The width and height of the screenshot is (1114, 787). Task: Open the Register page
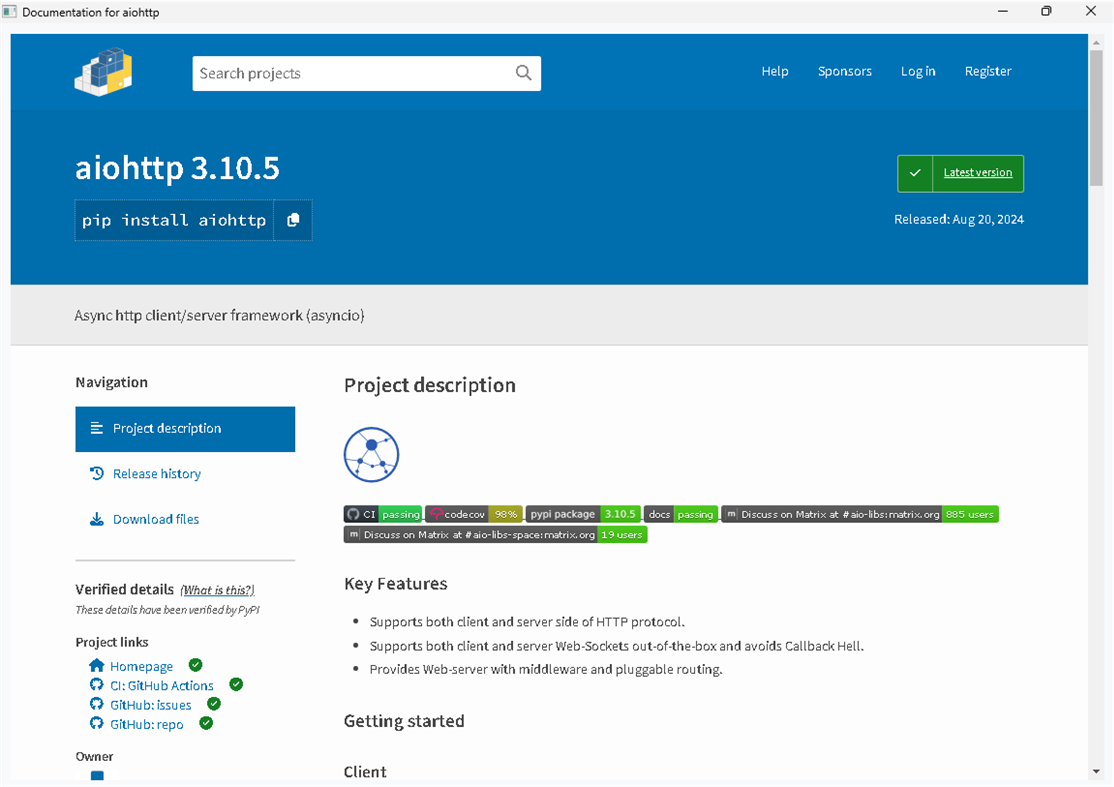988,71
